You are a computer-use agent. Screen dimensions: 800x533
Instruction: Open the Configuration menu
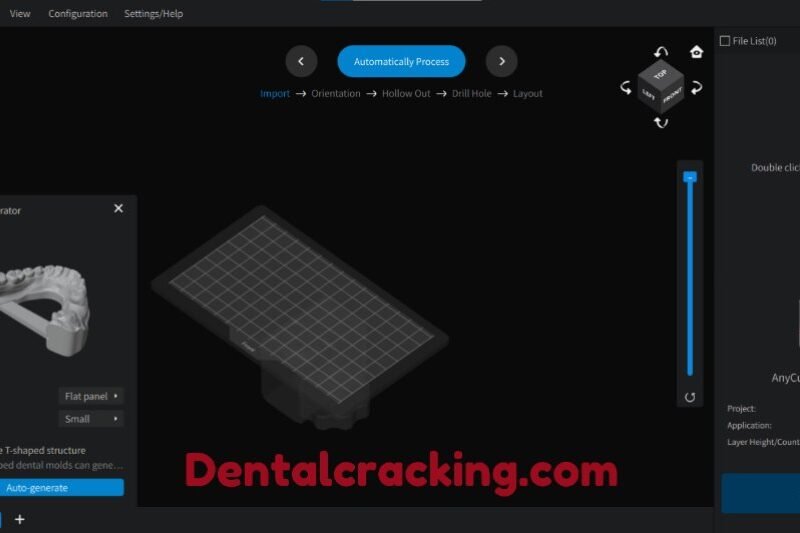tap(78, 14)
